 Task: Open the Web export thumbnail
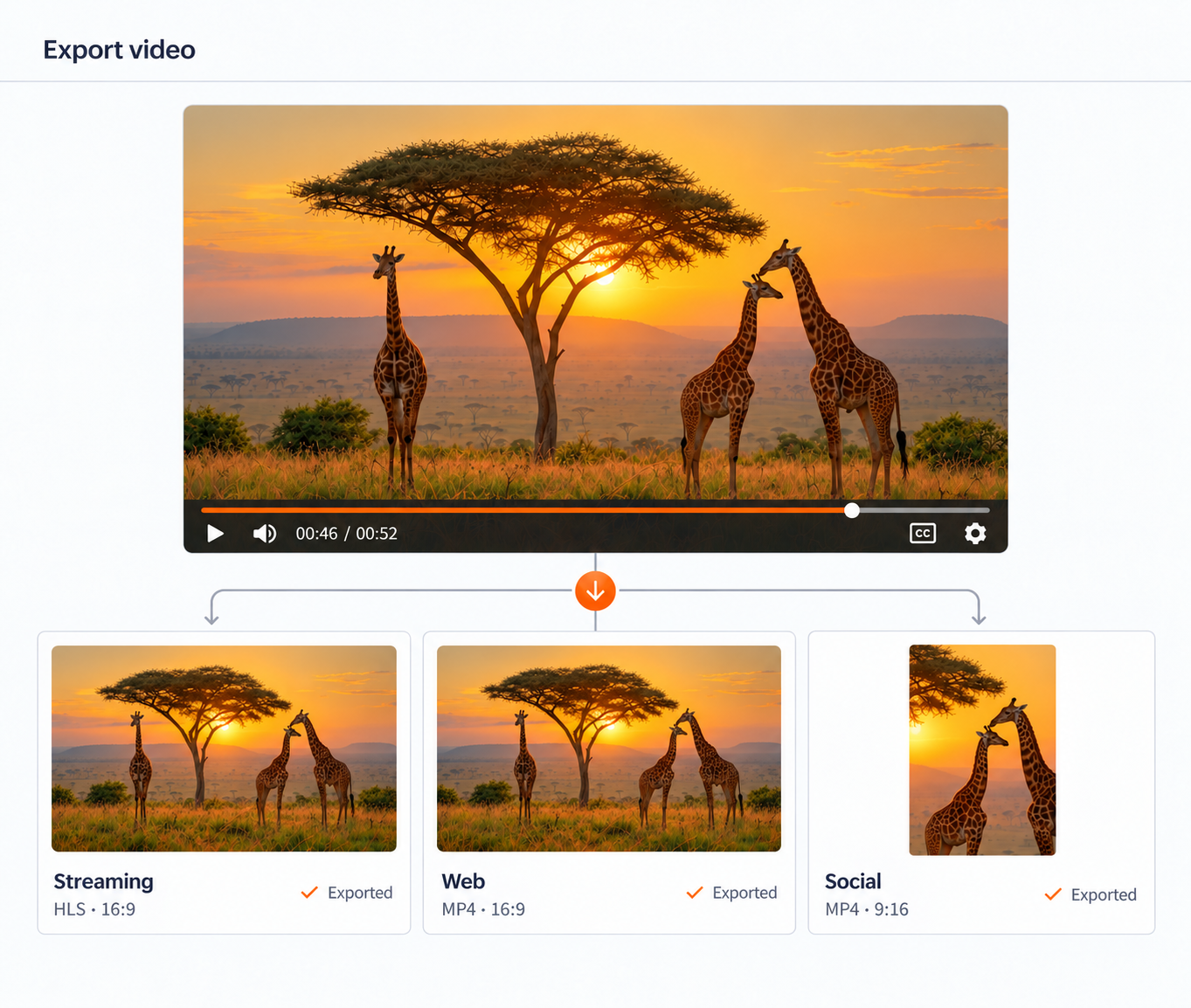click(x=609, y=749)
